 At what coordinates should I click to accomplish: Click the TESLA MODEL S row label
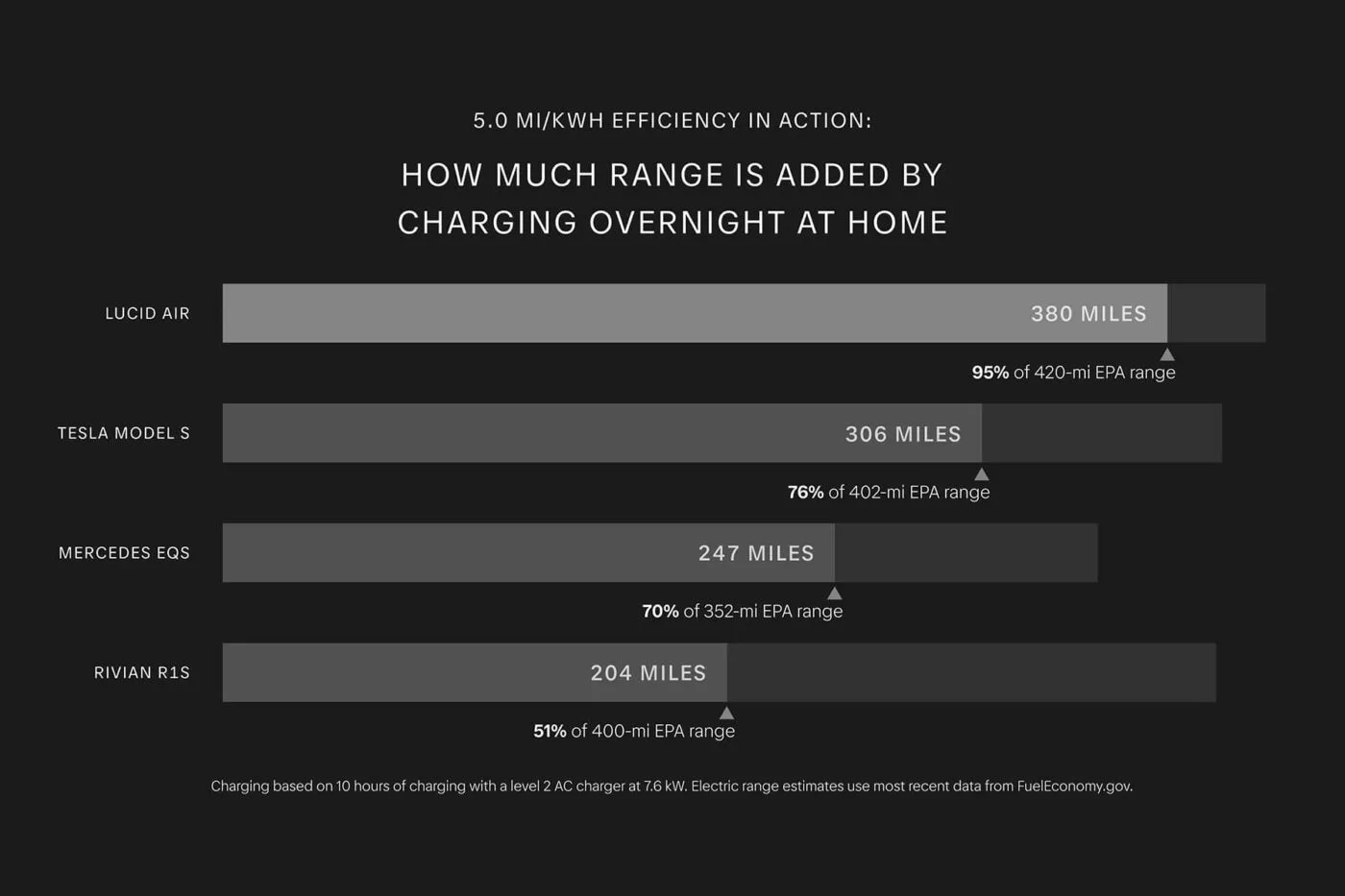click(124, 433)
